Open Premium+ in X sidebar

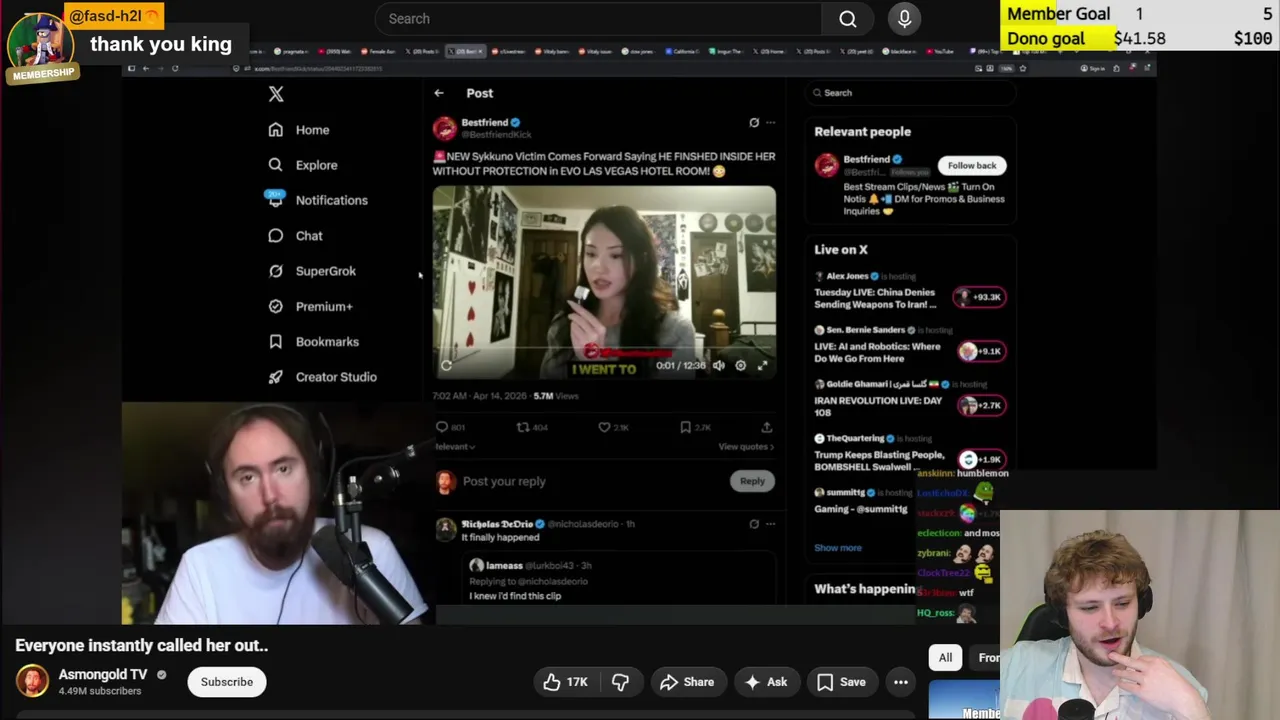pyautogui.click(x=310, y=306)
